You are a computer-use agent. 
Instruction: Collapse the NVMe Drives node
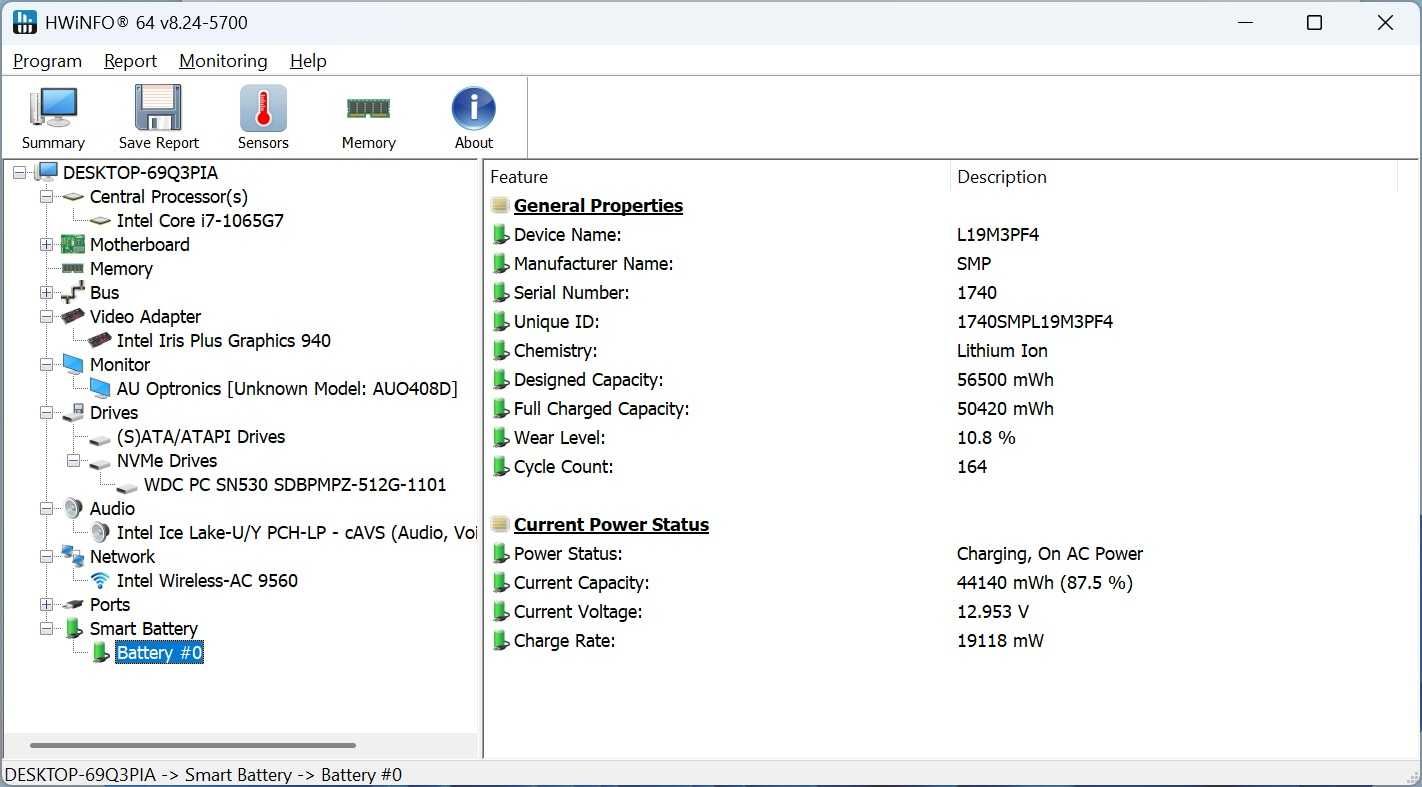pyautogui.click(x=73, y=461)
